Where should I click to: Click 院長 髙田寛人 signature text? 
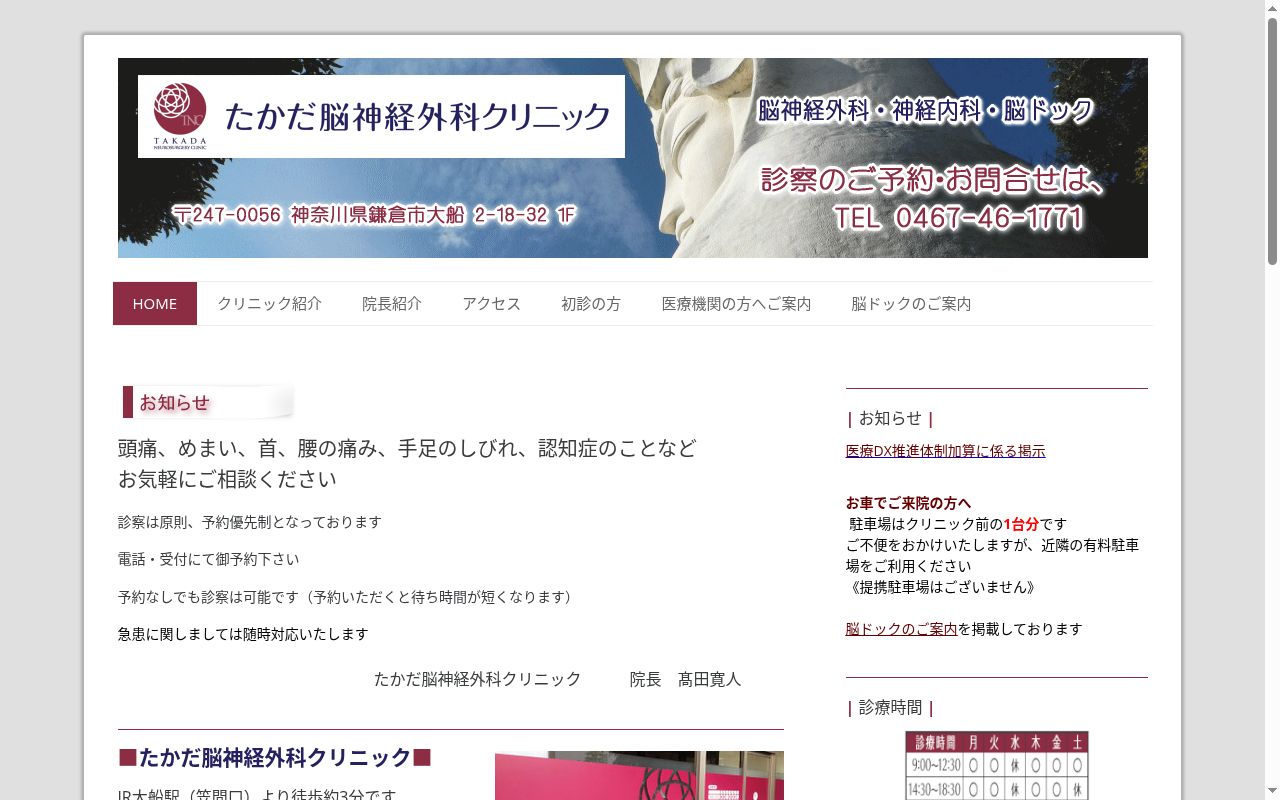686,679
